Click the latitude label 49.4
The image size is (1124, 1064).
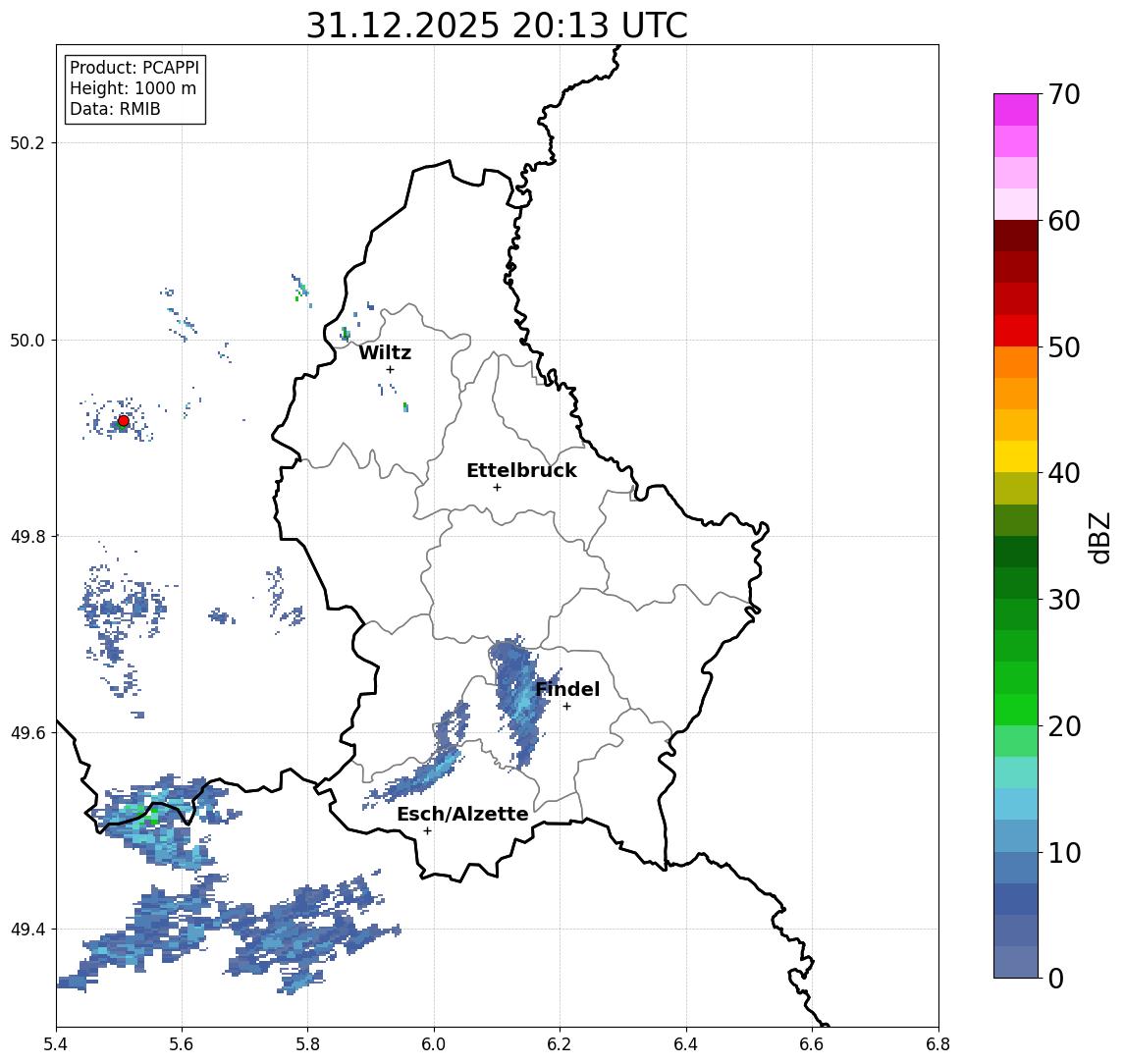(x=27, y=930)
